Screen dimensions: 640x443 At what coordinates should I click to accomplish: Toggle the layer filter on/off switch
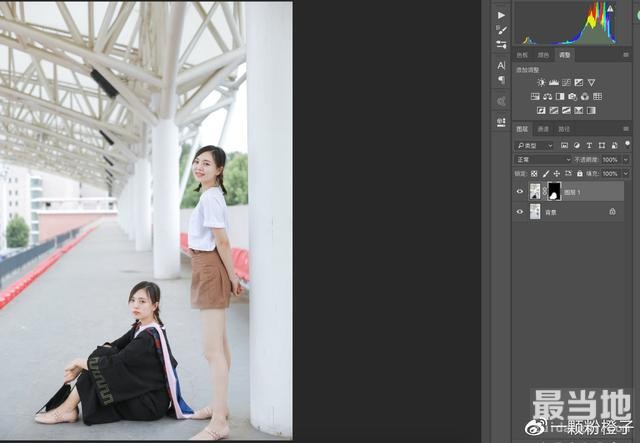(626, 144)
